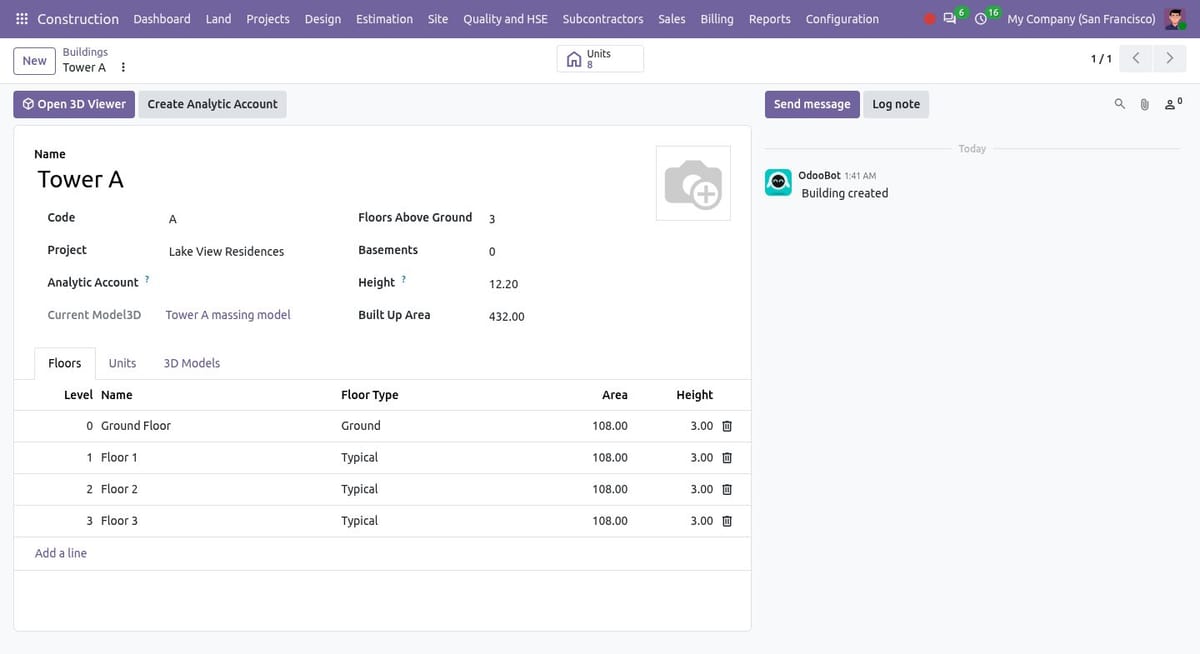Show followers list icon

click(x=1173, y=103)
